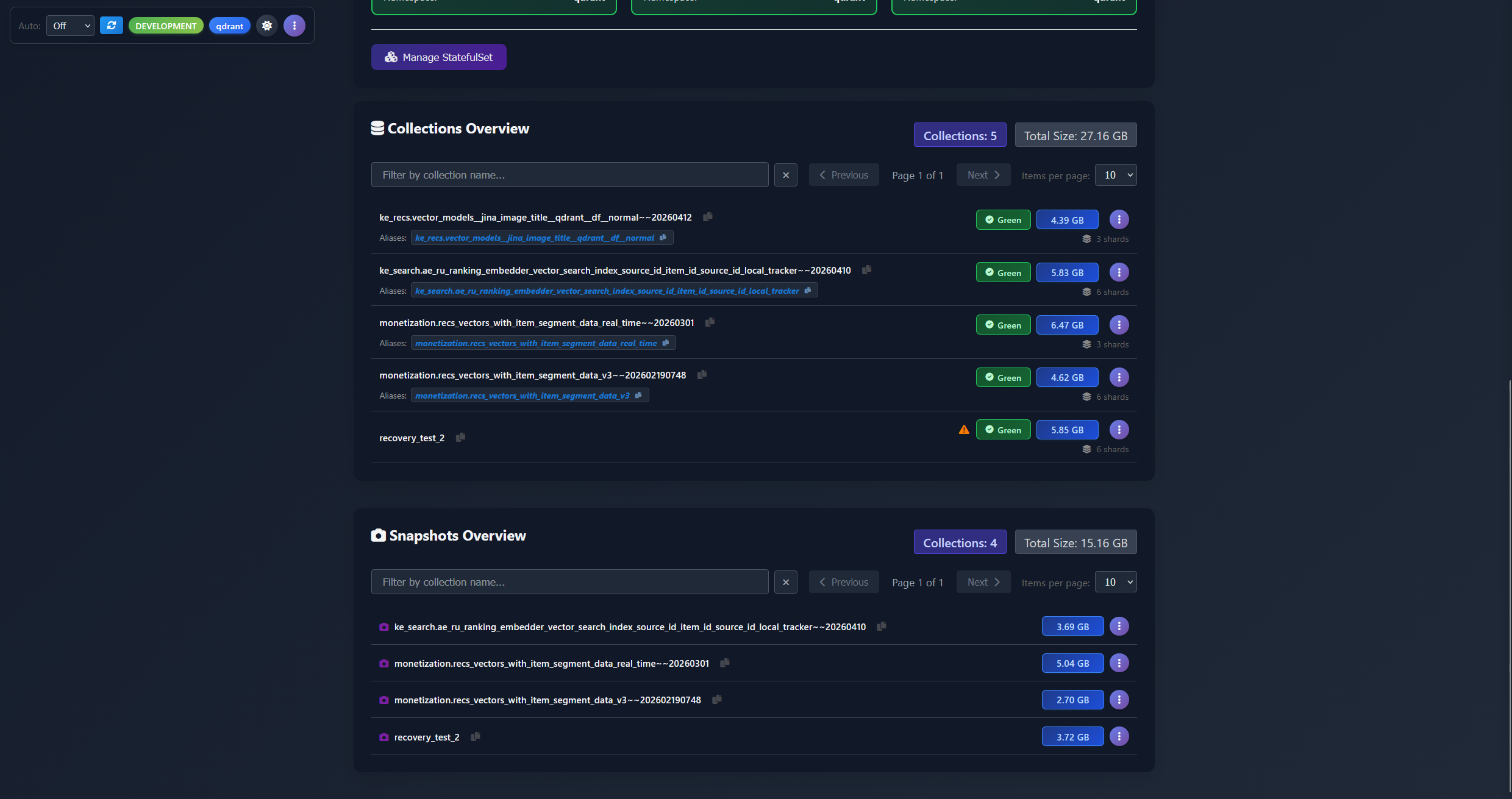
Task: Open the Auto refresh Off dropdown
Action: (x=70, y=26)
